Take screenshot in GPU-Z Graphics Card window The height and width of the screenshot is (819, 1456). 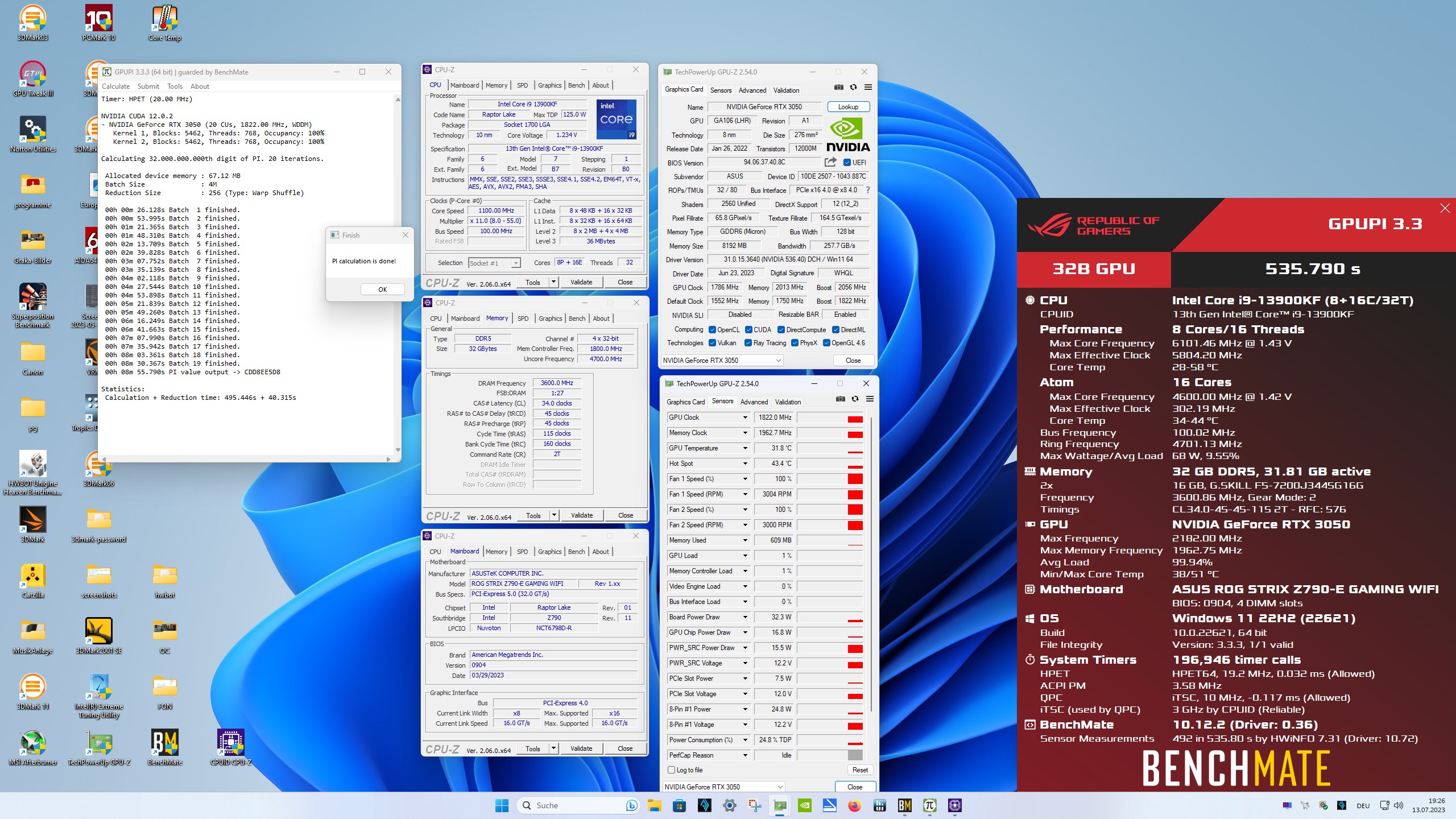(x=838, y=87)
